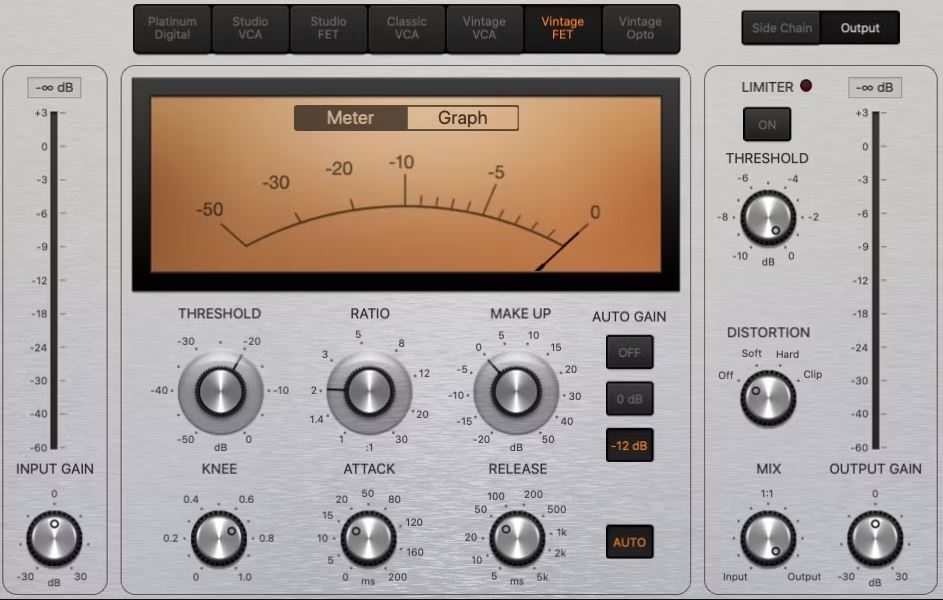943x600 pixels.
Task: Click the Mix knob
Action: coord(768,538)
